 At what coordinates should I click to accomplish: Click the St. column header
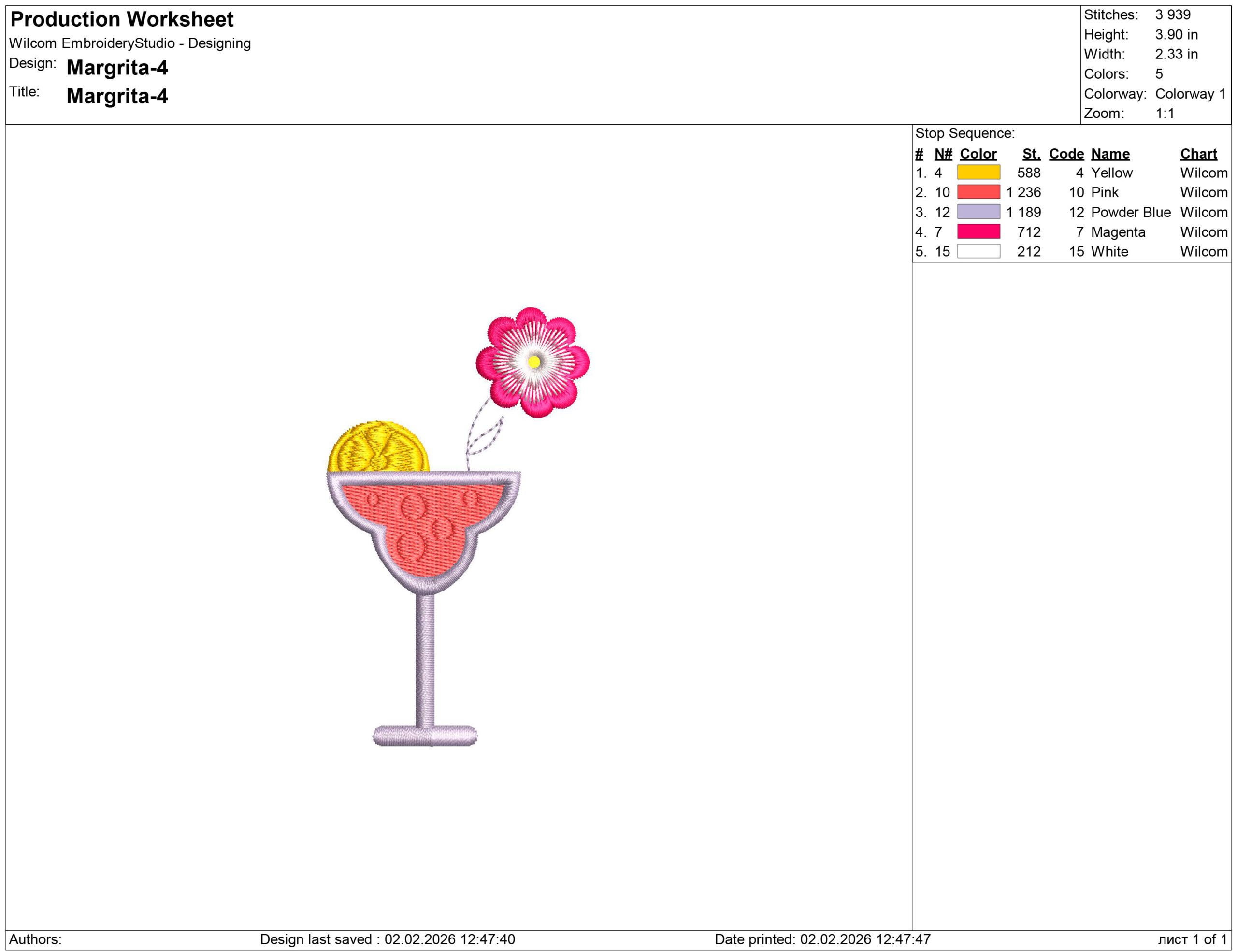coord(1031,154)
